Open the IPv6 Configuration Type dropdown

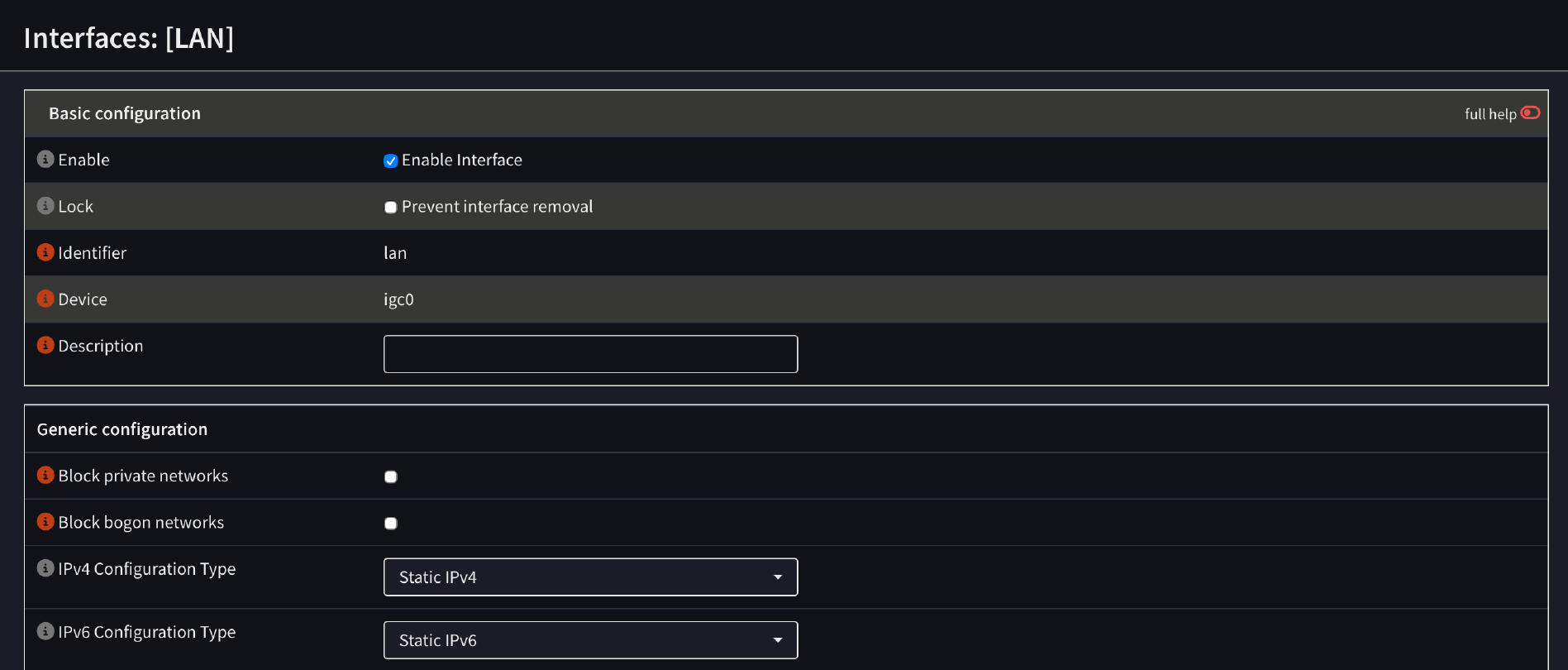pyautogui.click(x=590, y=640)
